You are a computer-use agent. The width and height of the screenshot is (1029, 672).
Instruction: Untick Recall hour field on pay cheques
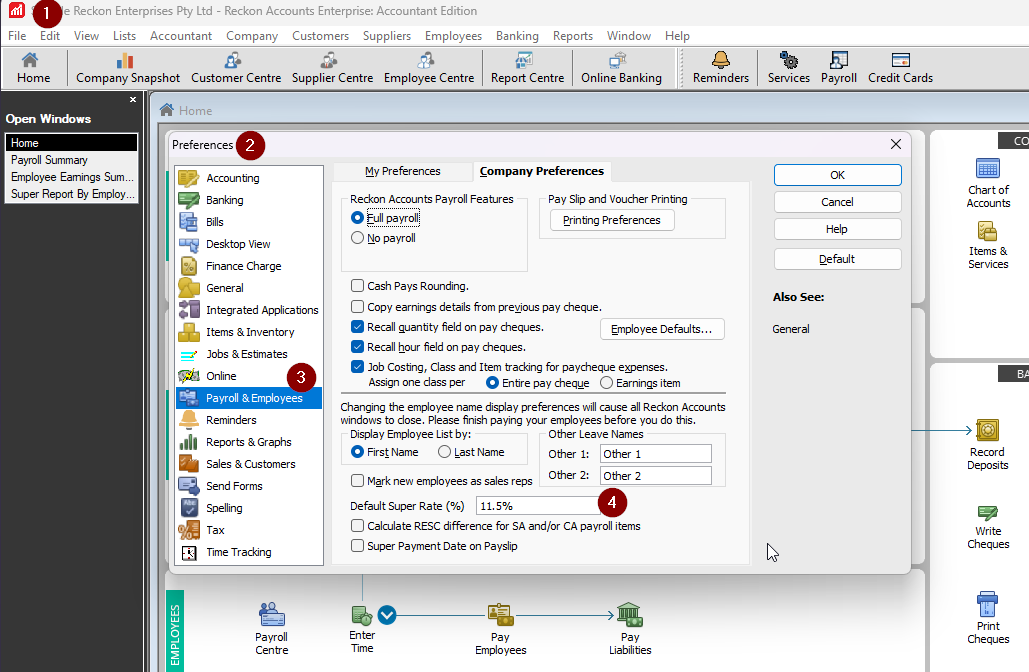click(358, 346)
